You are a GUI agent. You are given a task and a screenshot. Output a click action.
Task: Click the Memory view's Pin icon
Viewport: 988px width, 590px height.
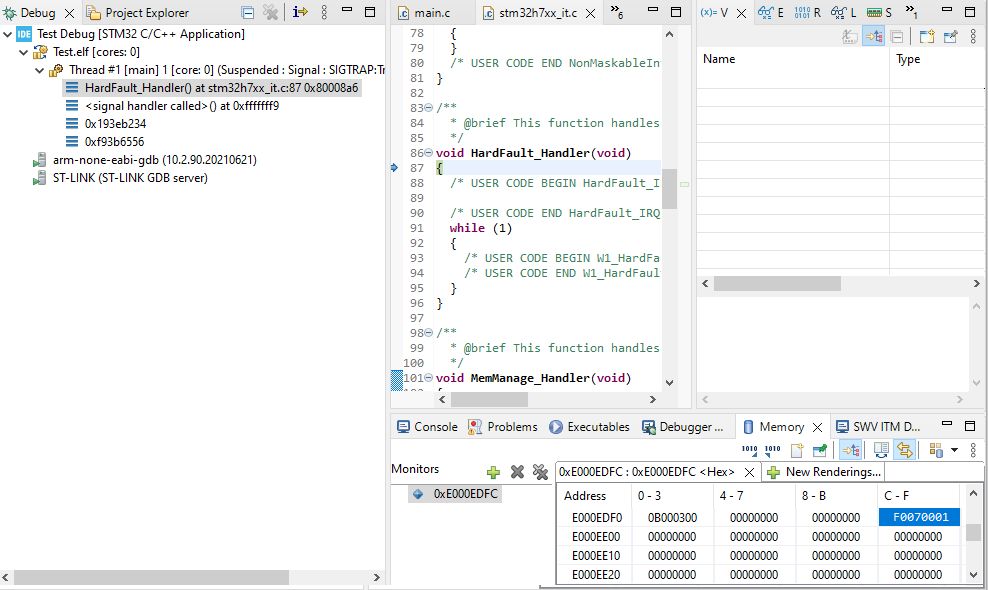[820, 451]
